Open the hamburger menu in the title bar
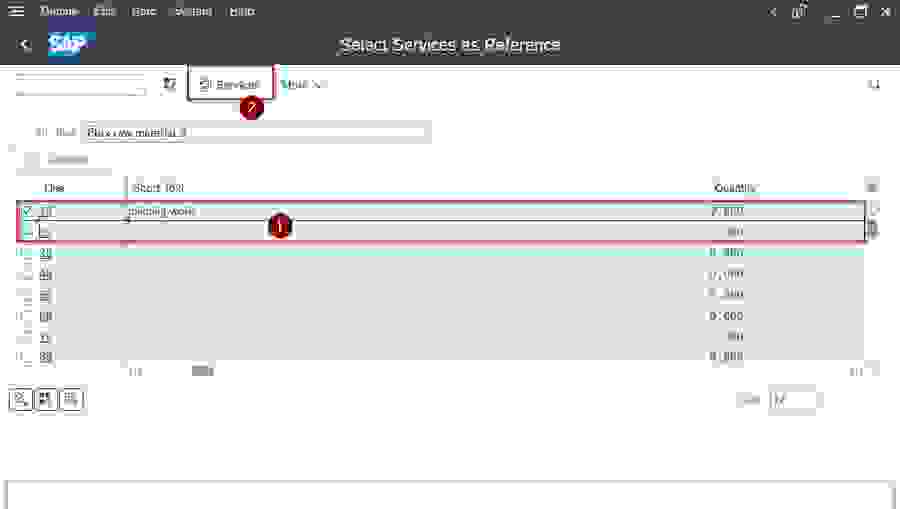This screenshot has width=900, height=509. pyautogui.click(x=16, y=12)
